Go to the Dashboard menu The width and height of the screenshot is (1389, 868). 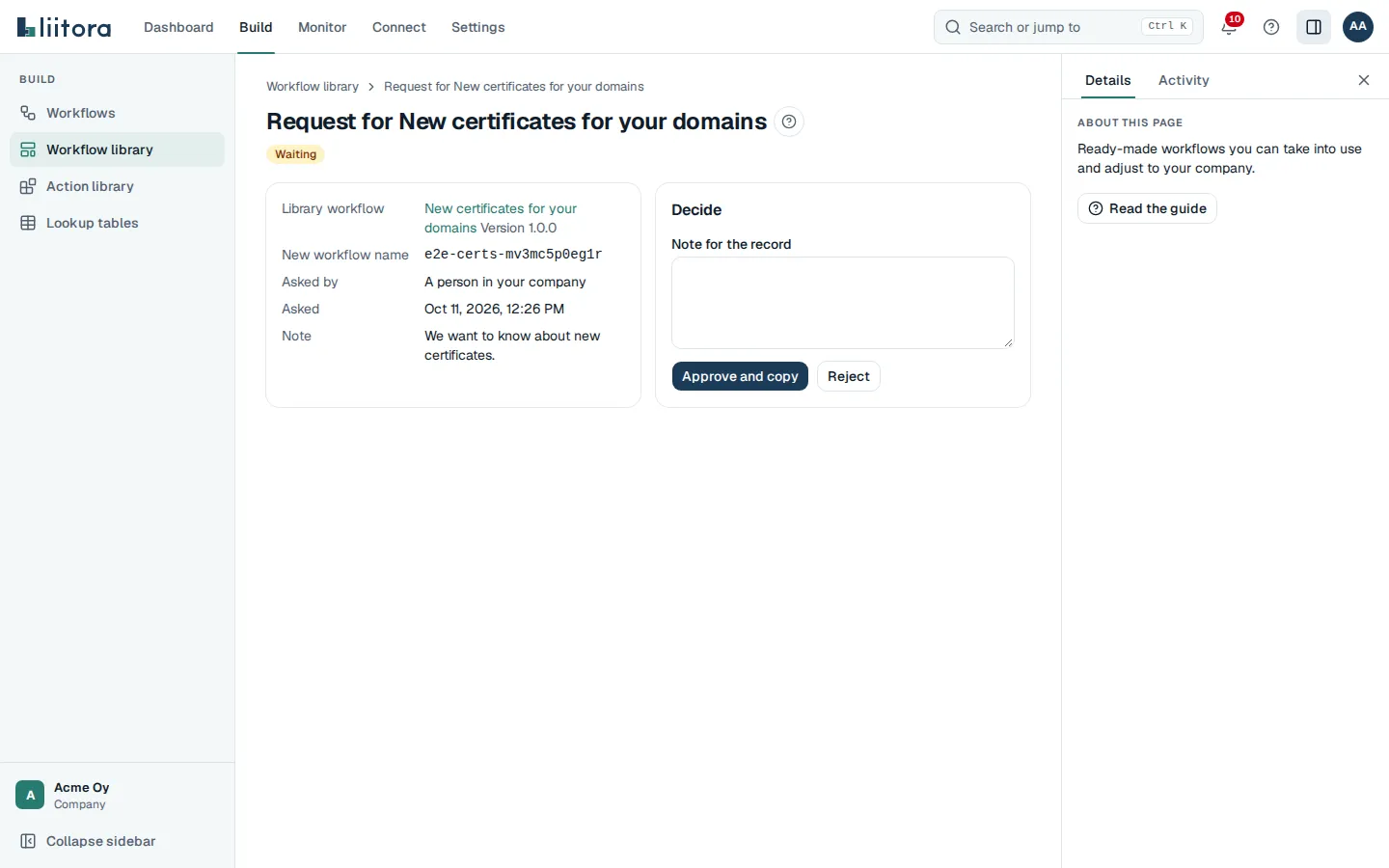tap(178, 27)
